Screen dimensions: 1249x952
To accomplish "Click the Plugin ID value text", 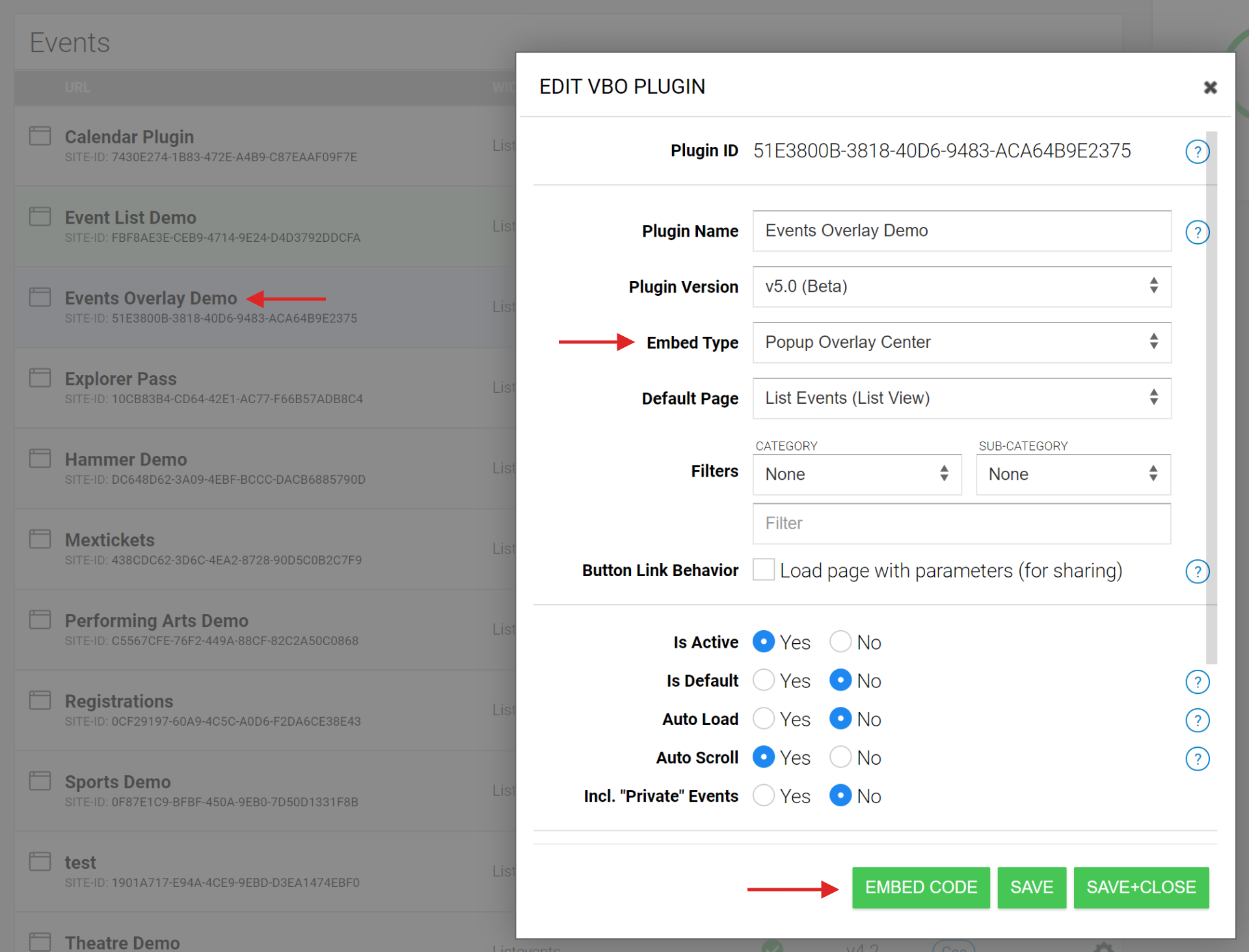I will tap(942, 151).
